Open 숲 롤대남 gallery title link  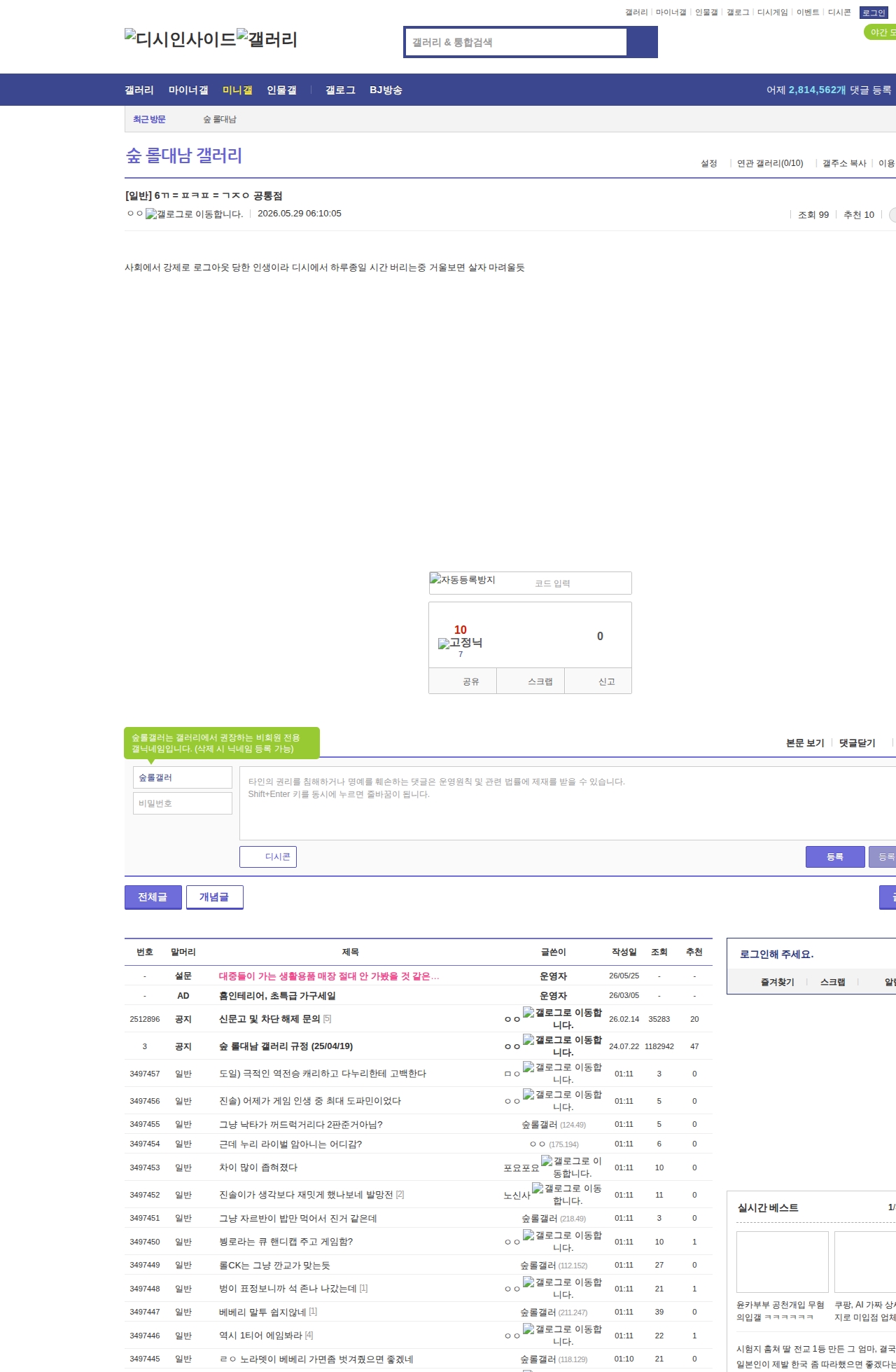coord(184,155)
